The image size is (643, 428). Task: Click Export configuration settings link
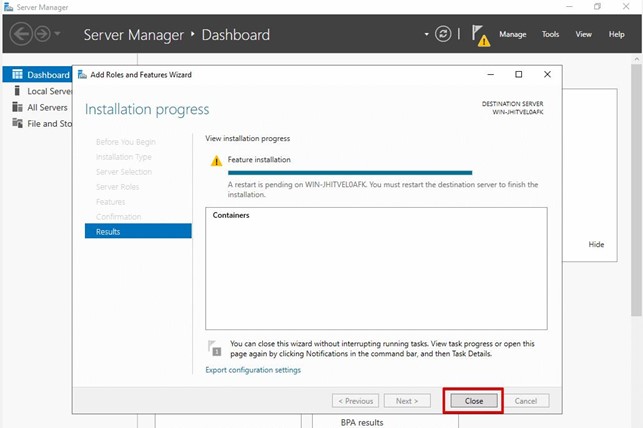pos(252,370)
